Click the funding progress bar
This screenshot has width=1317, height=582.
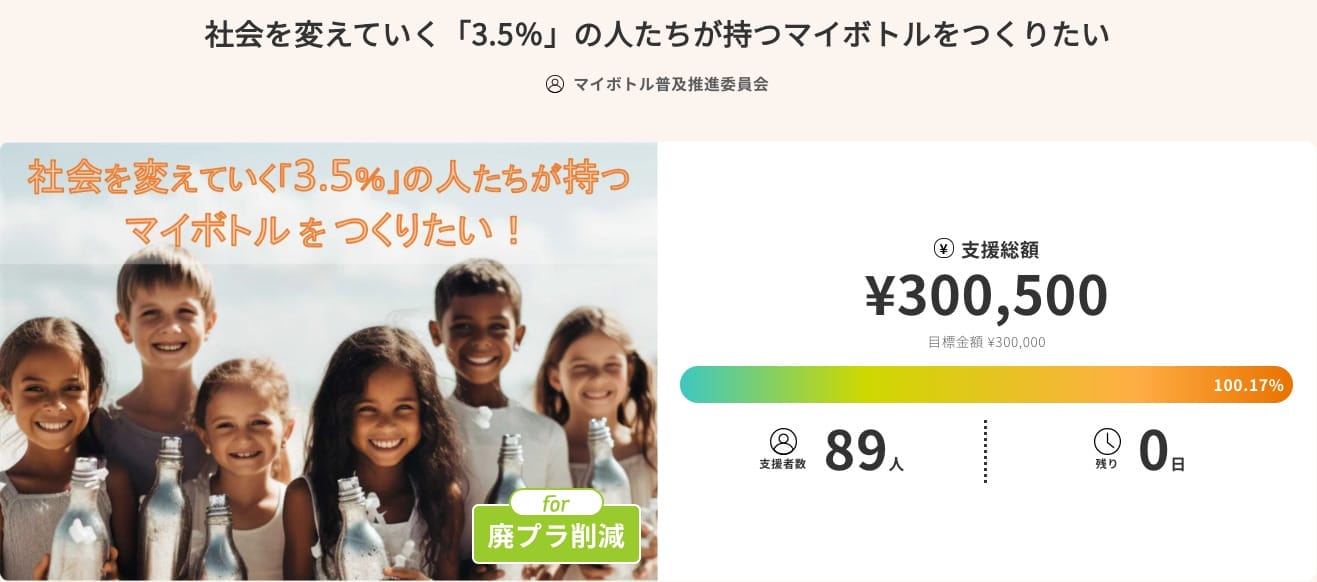[940, 385]
